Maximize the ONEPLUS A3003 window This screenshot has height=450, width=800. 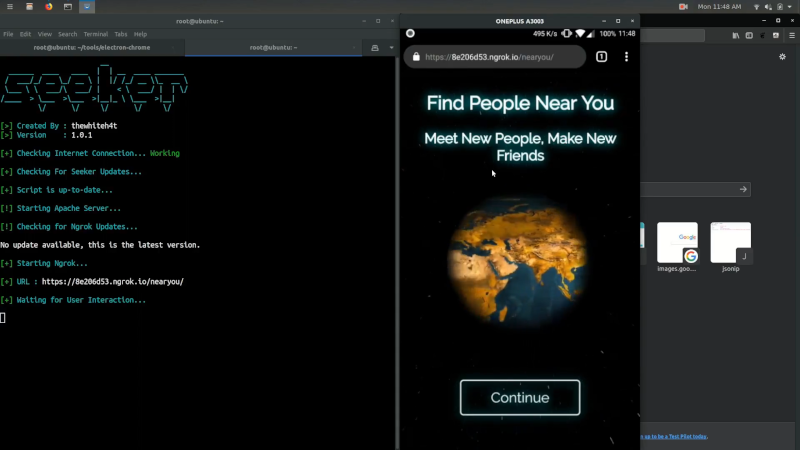[618, 21]
